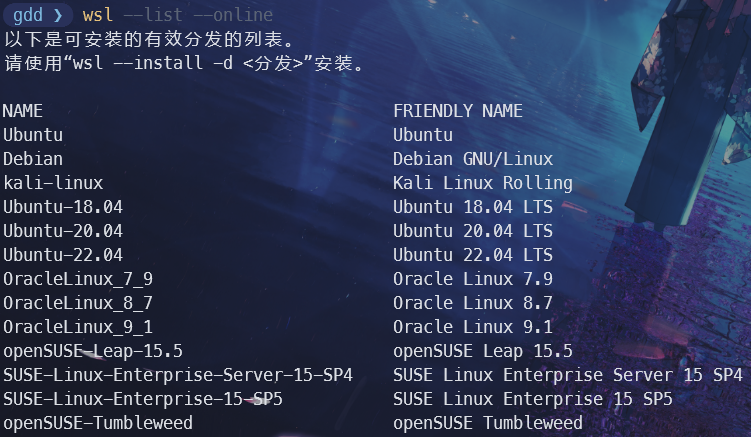Click the typed wsl command word
Image resolution: width=751 pixels, height=437 pixels.
[98, 15]
